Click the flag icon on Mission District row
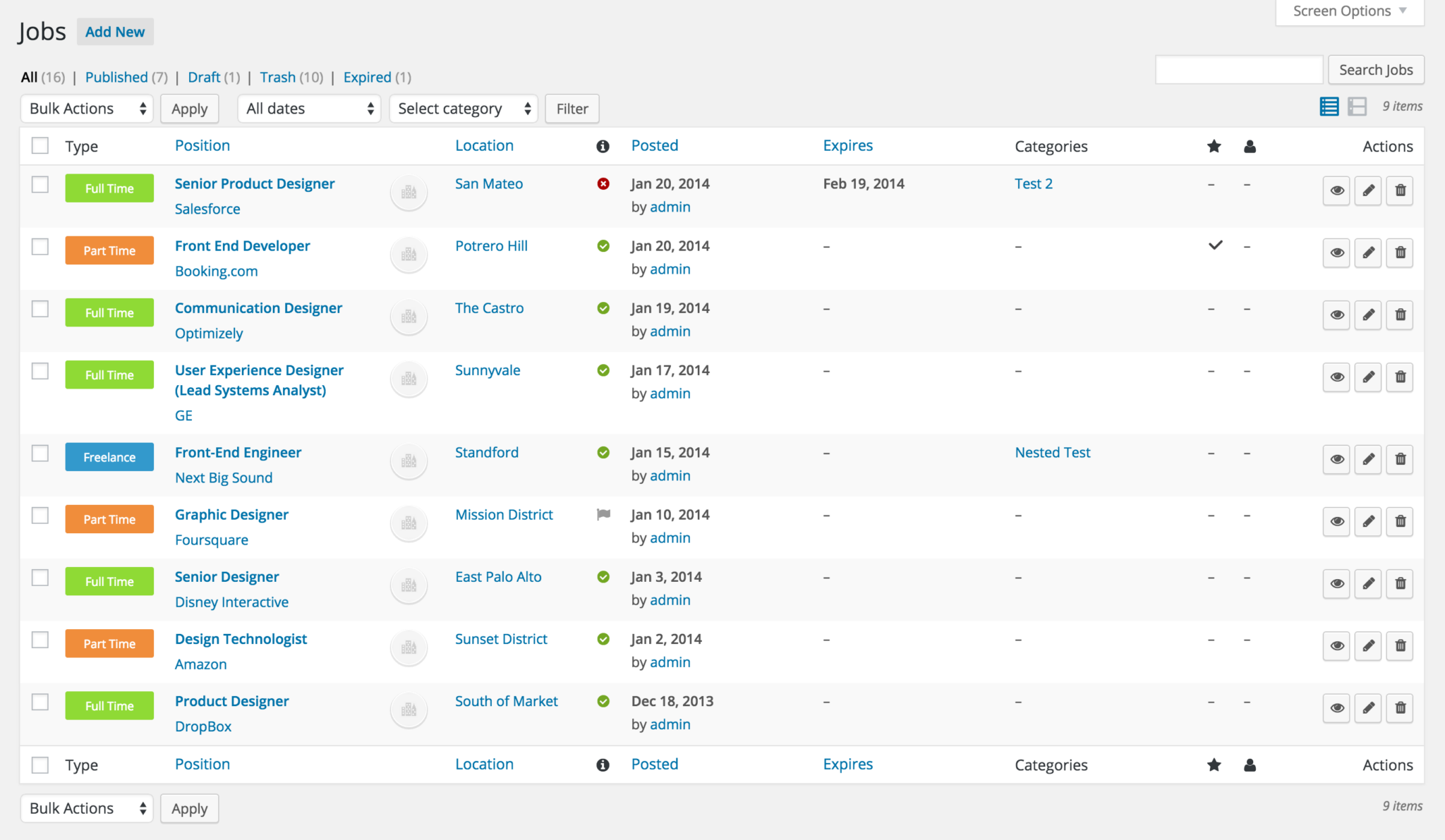Viewport: 1445px width, 840px height. pos(603,515)
